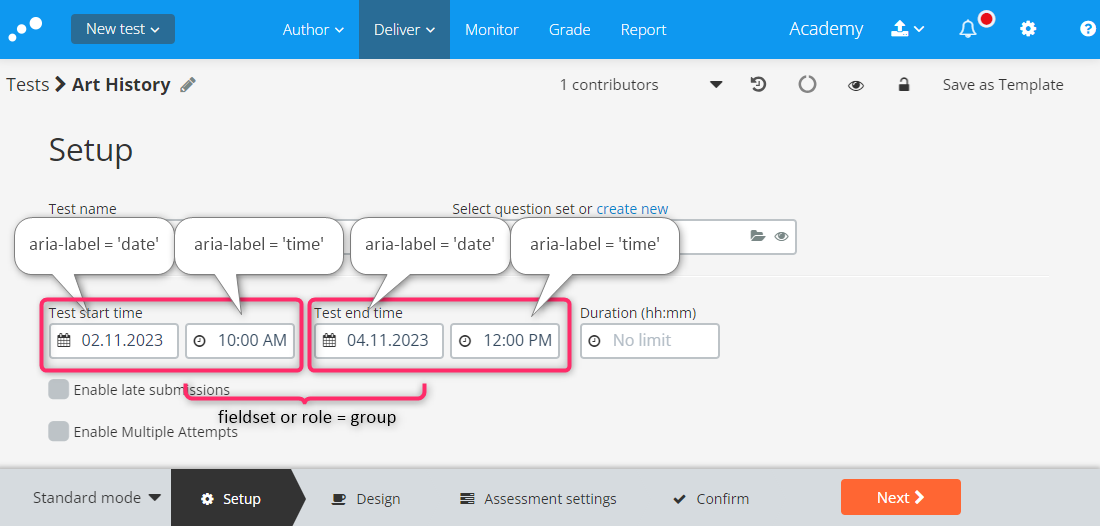
Task: Open the Author menu
Action: [x=313, y=29]
